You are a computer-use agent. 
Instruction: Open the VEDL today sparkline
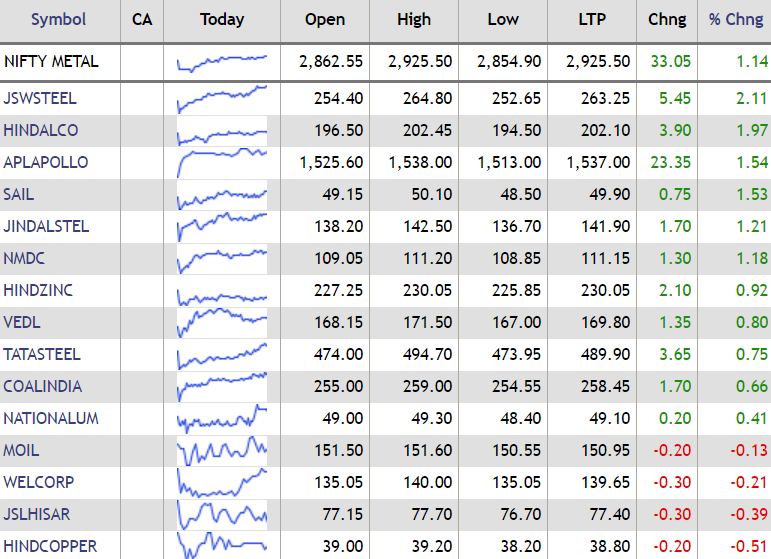pos(222,322)
